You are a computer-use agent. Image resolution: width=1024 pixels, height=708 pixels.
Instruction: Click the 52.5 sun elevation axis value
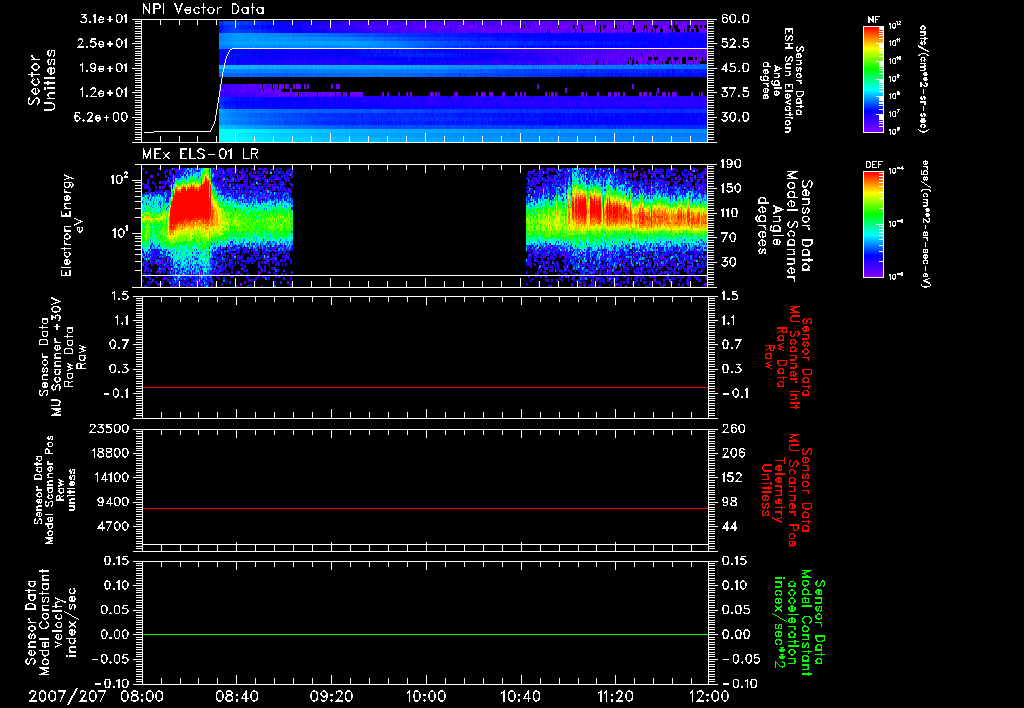(x=735, y=43)
